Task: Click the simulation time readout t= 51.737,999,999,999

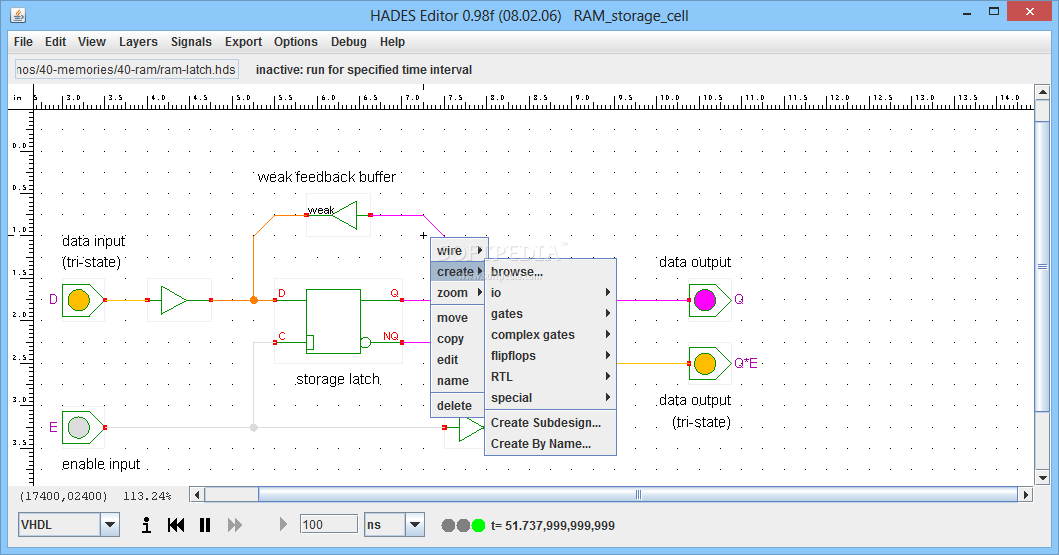Action: coord(552,525)
